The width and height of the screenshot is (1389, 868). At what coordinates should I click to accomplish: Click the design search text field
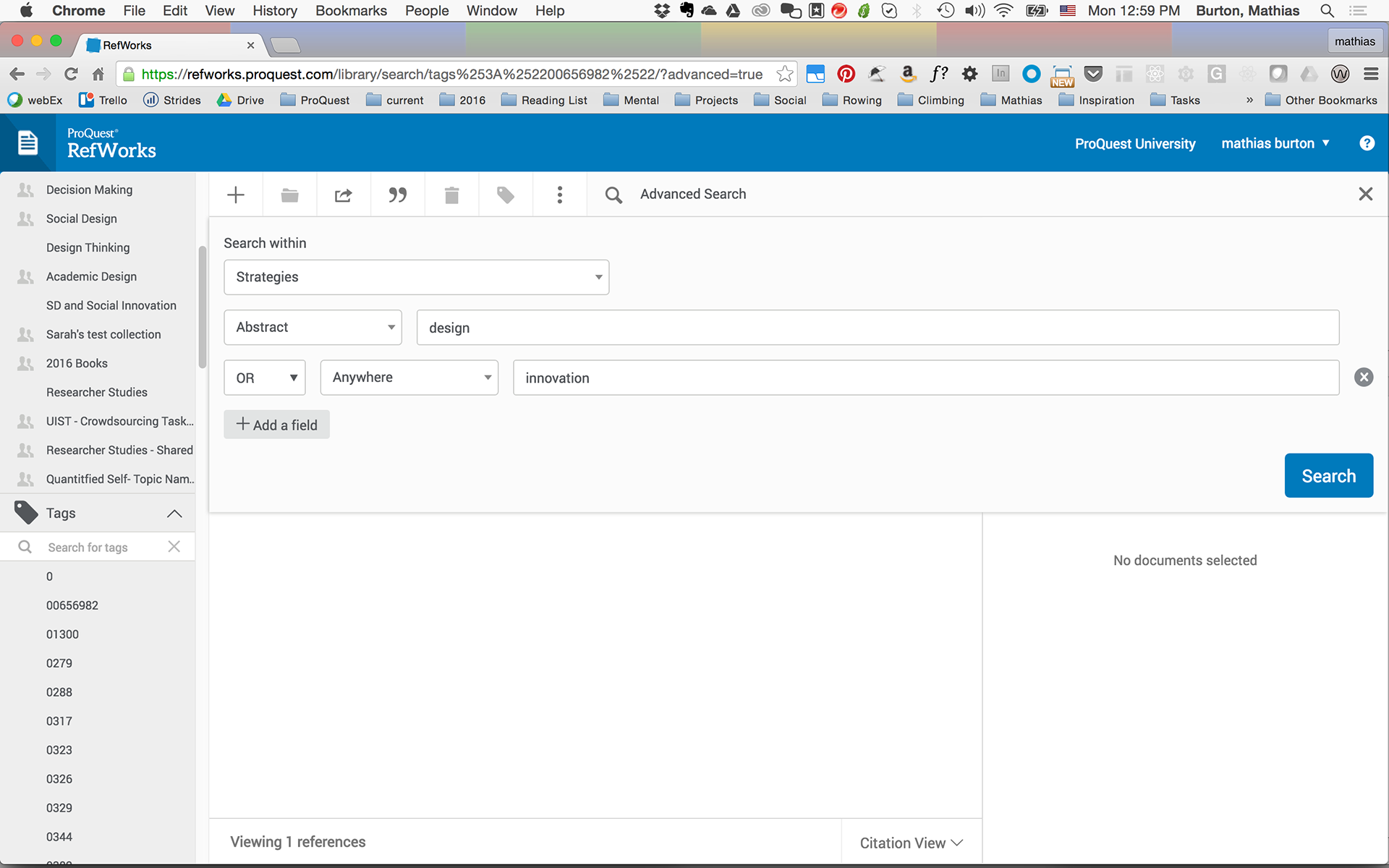[877, 328]
